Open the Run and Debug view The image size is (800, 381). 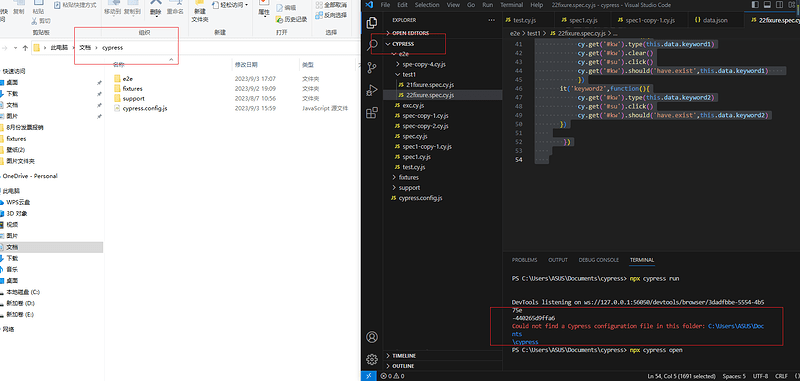pos(372,90)
